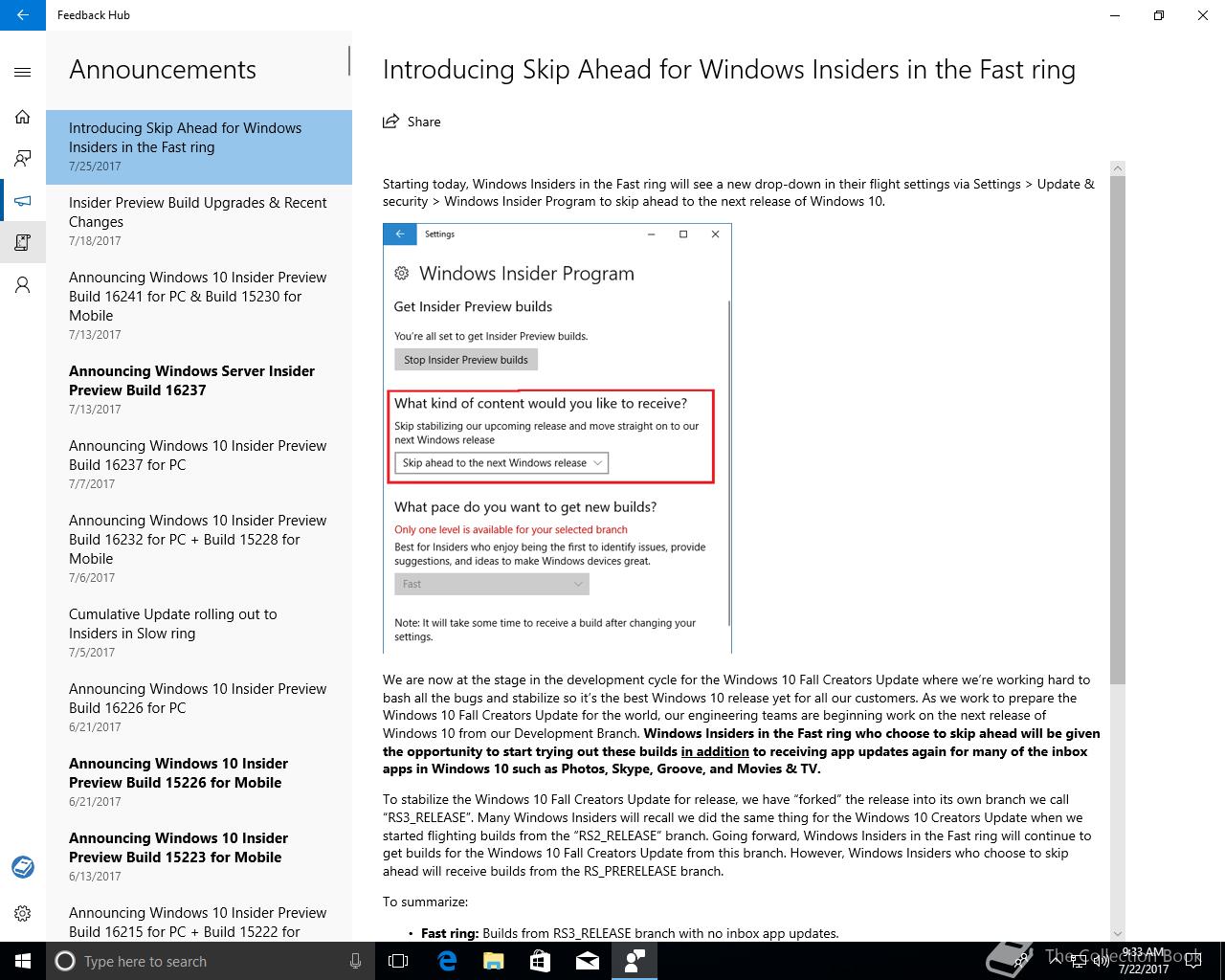The width and height of the screenshot is (1225, 980).
Task: Click the Cortana circle icon
Action: point(65,961)
